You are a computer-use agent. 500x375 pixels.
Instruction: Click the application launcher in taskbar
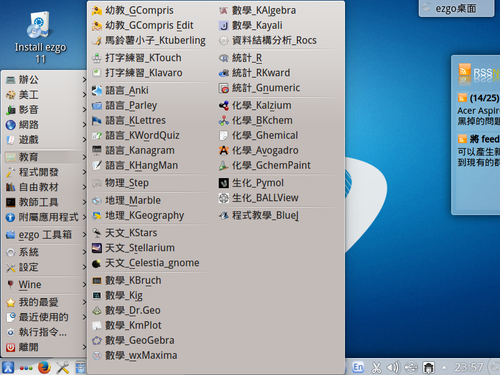pos(8,367)
